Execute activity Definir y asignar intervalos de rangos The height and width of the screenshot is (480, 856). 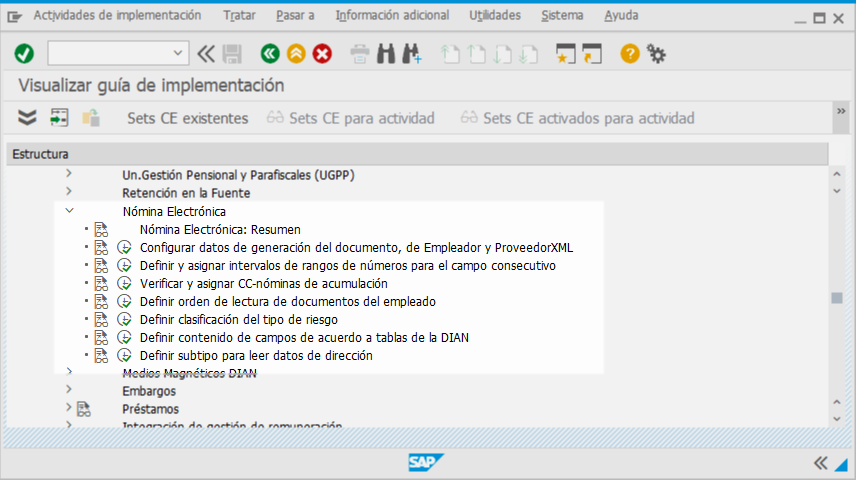click(x=124, y=265)
